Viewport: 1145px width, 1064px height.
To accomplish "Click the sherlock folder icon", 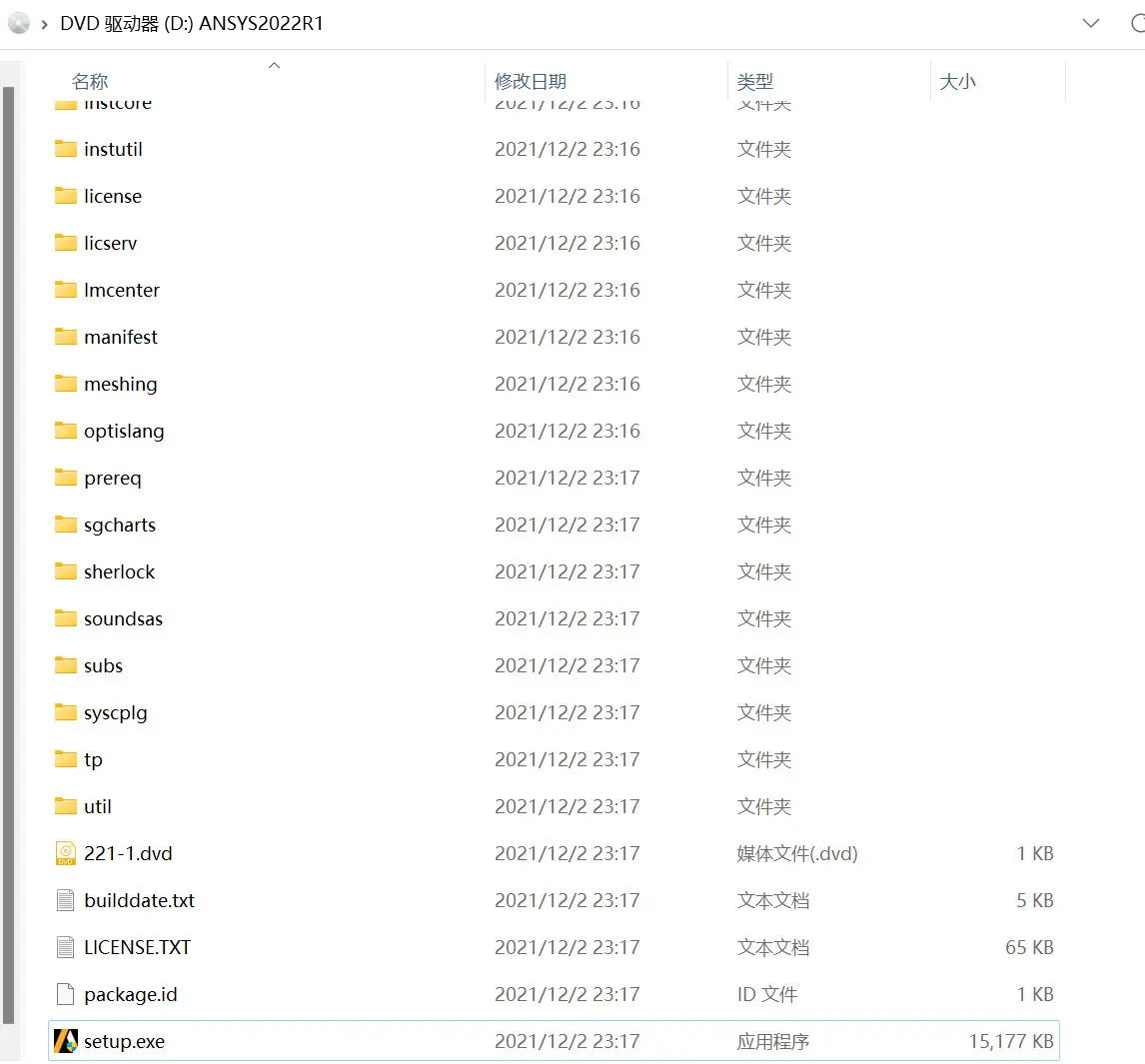I will pos(66,571).
